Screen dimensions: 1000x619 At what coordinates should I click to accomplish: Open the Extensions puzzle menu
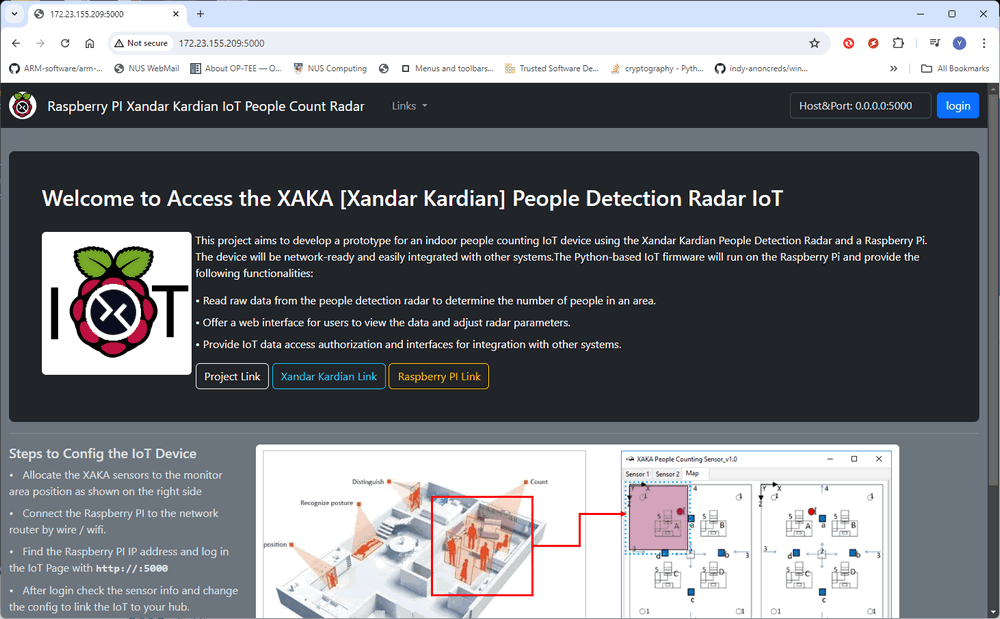(x=898, y=43)
